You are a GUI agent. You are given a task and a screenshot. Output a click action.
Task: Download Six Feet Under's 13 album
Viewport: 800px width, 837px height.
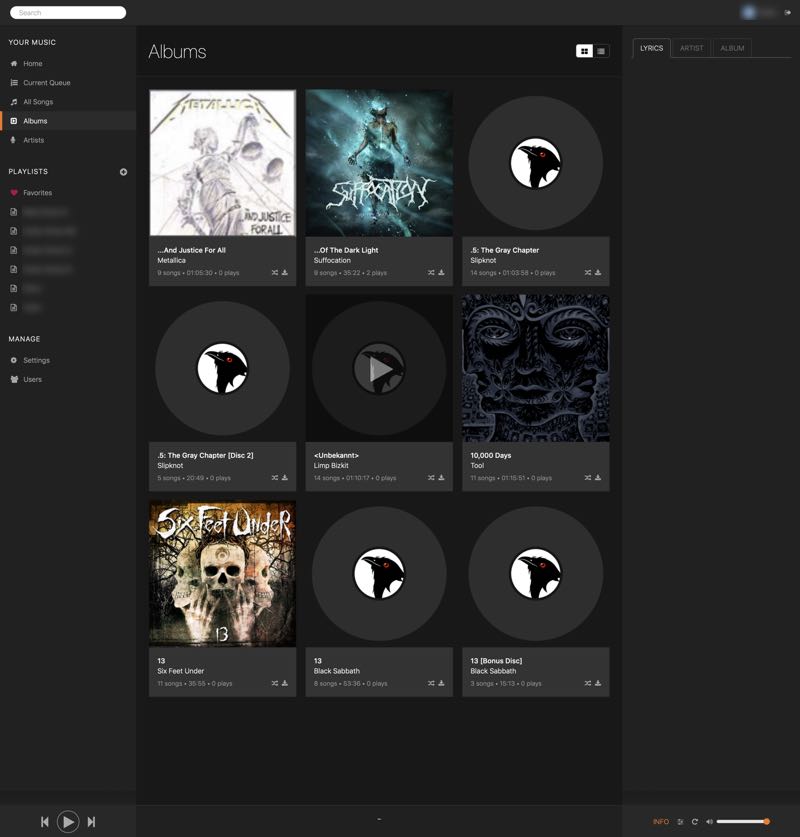[x=285, y=683]
